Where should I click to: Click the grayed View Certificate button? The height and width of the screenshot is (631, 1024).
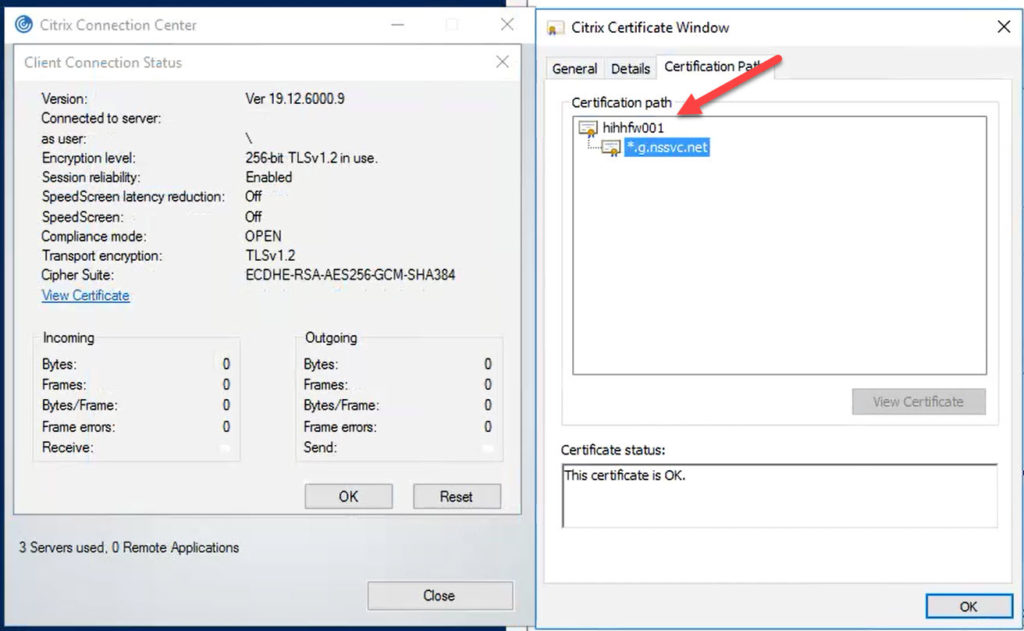[x=918, y=401]
